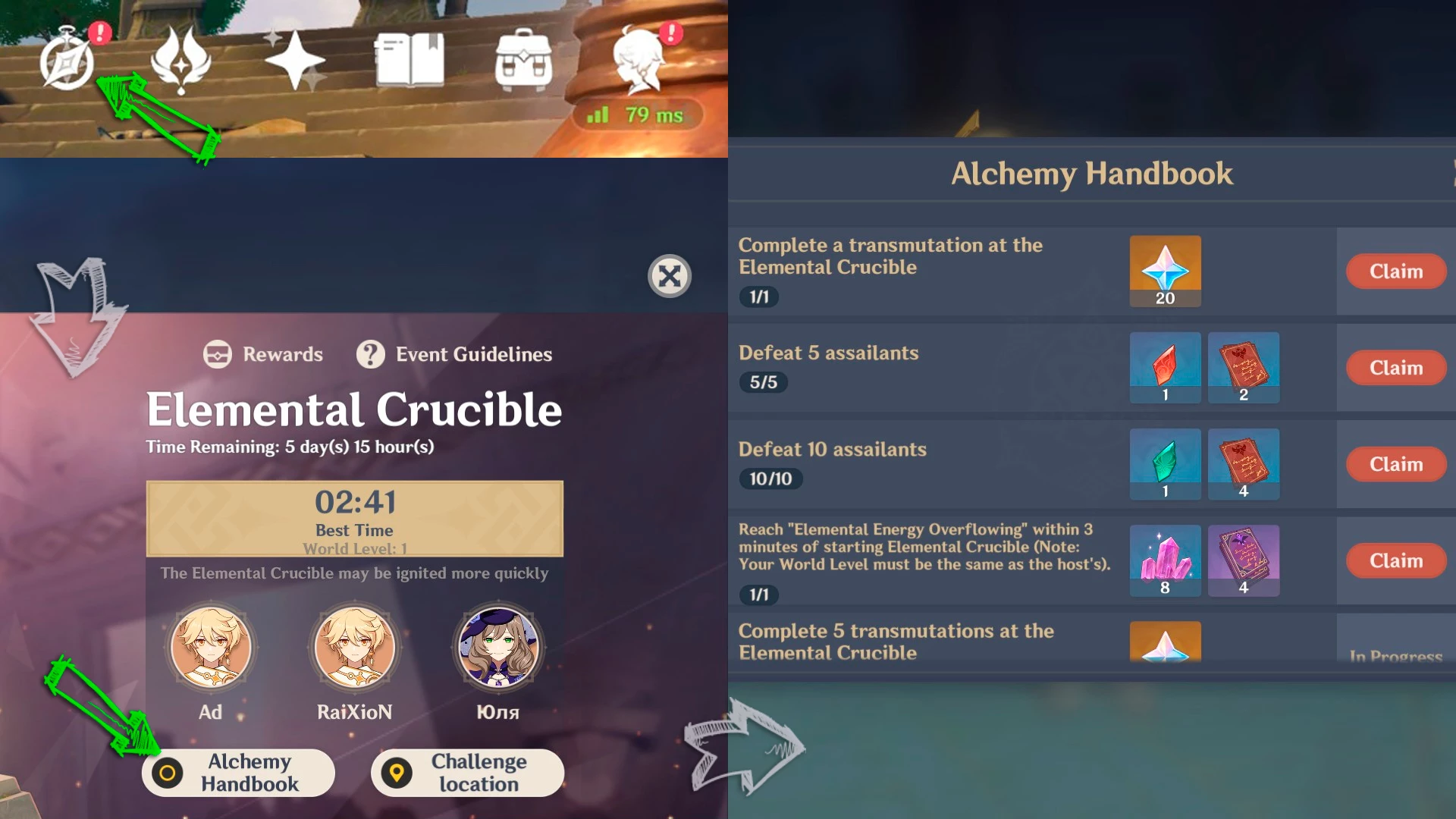The width and height of the screenshot is (1456, 819).
Task: Claim reward for completing transmutation
Action: [x=1397, y=271]
